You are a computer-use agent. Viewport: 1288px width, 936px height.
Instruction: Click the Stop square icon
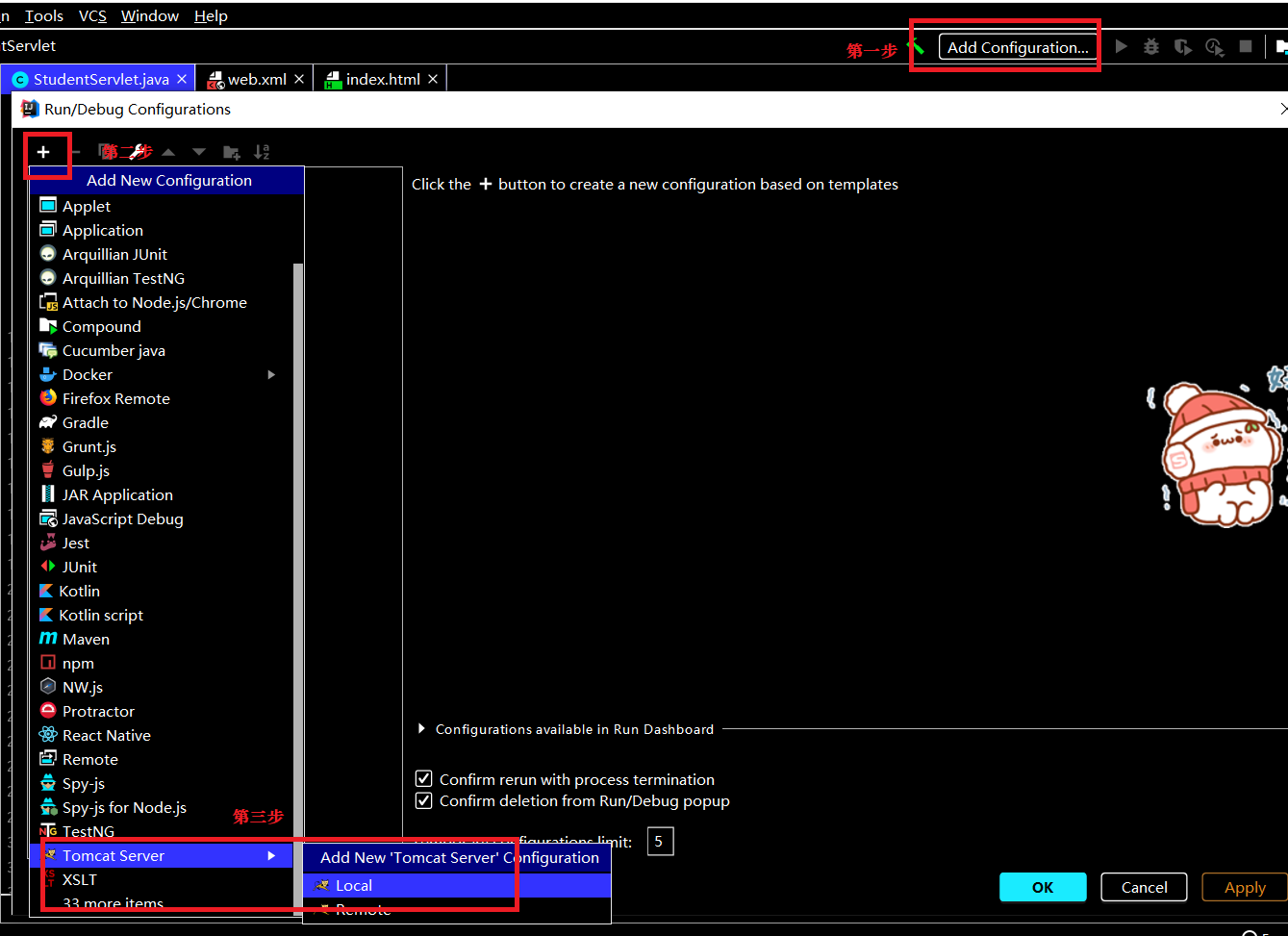click(1246, 46)
